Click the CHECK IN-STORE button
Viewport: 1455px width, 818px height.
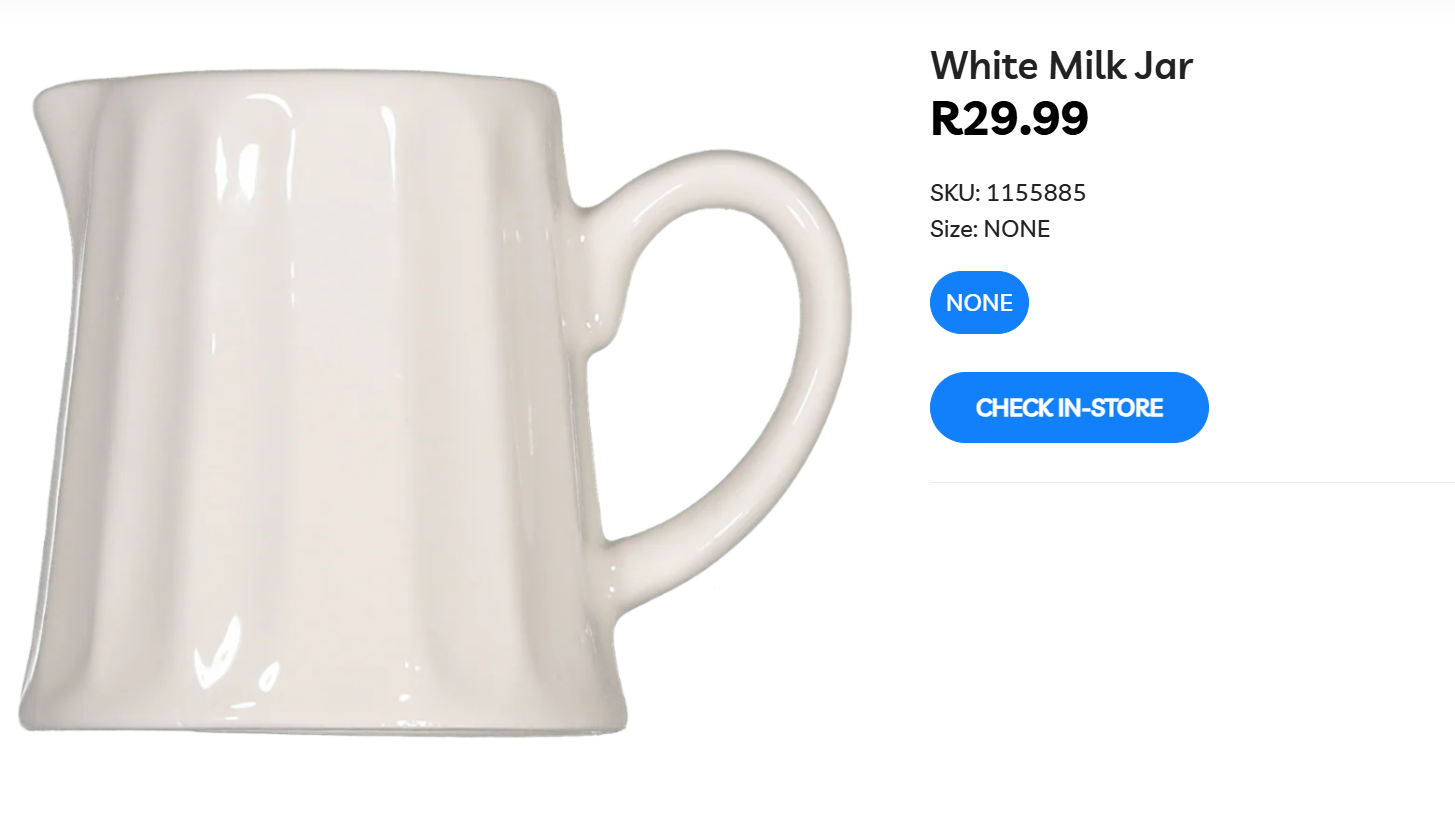point(1069,407)
